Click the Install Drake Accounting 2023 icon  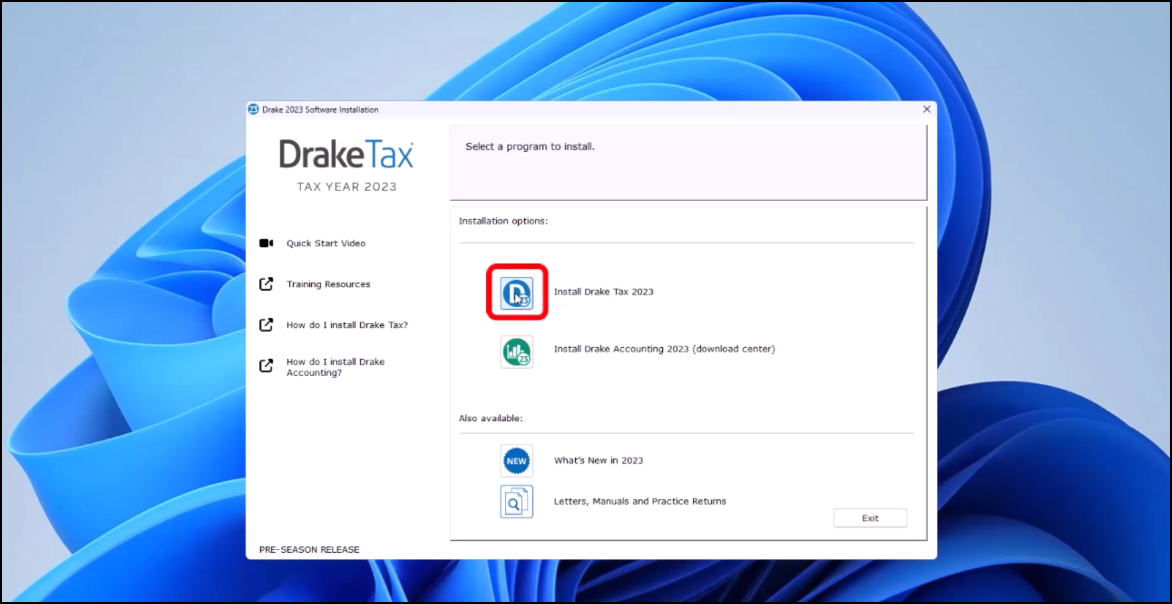[x=516, y=352]
